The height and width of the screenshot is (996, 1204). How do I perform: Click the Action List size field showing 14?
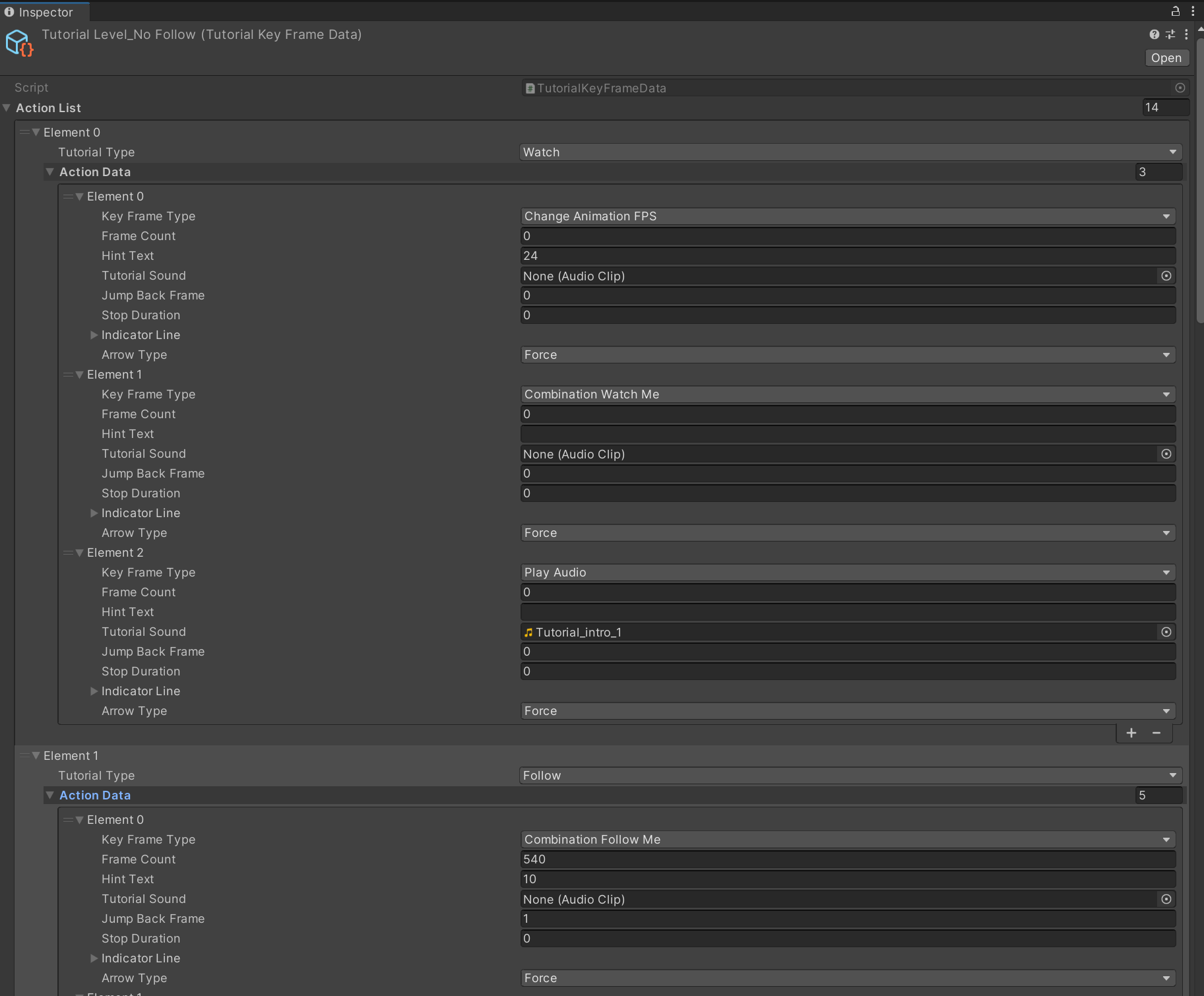1164,108
